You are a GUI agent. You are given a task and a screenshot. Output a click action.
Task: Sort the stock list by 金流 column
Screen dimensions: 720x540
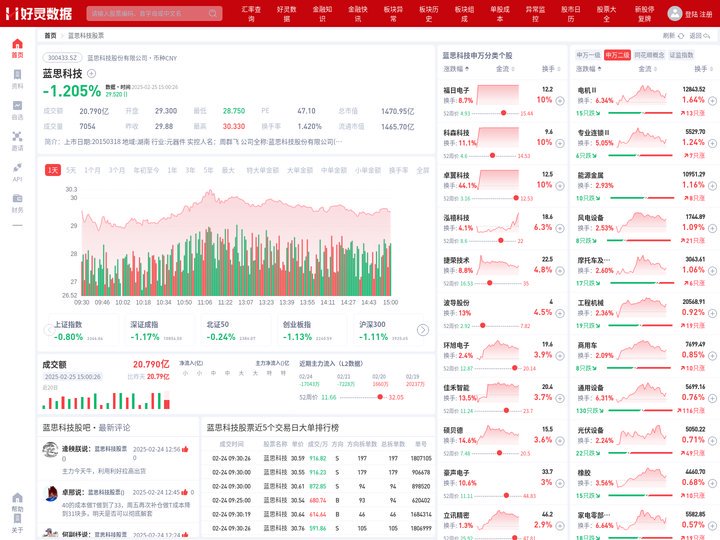(x=504, y=69)
